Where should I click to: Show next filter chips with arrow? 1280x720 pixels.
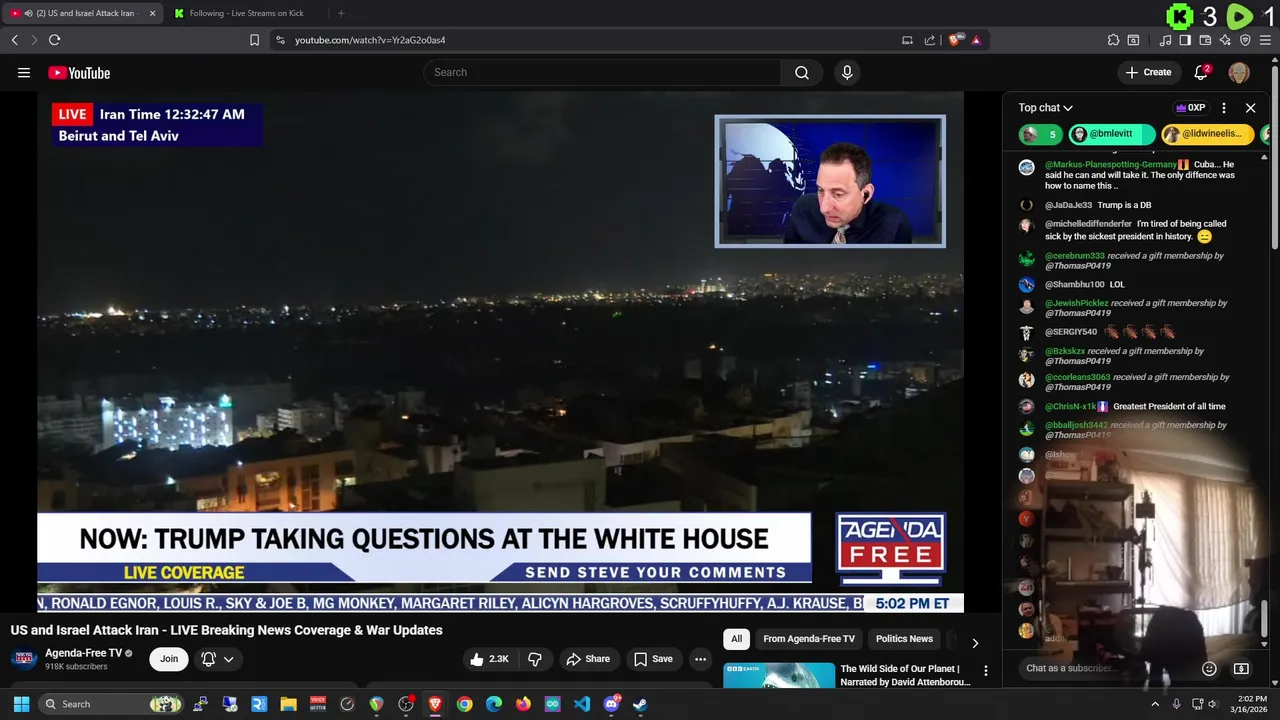(x=975, y=643)
